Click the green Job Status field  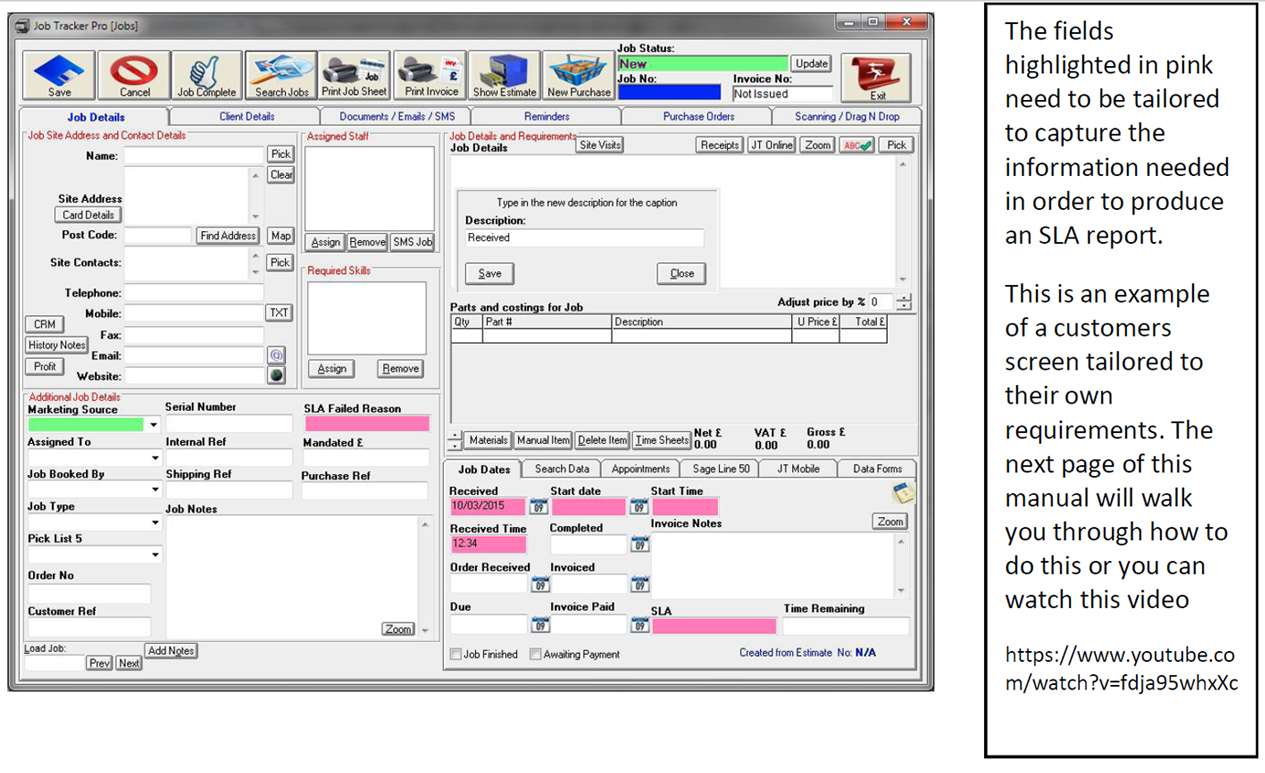pos(703,64)
